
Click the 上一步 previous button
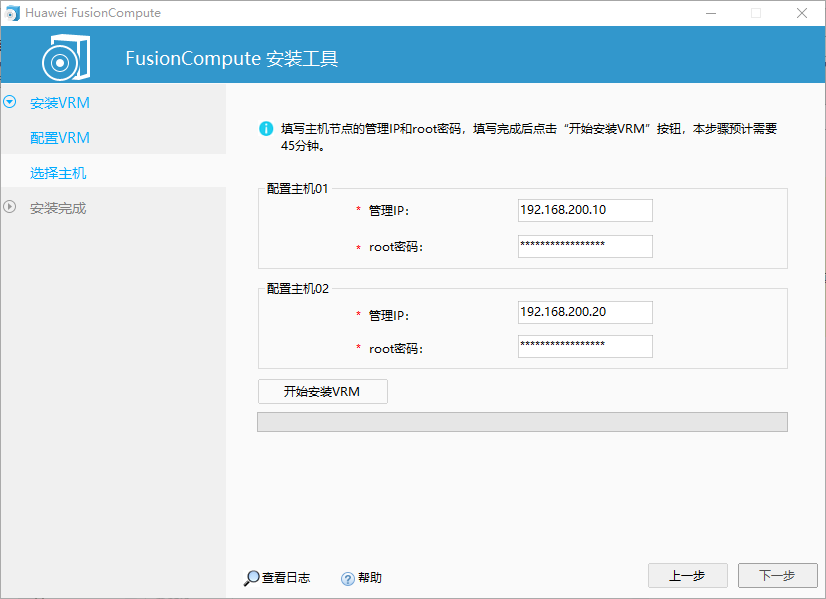point(687,575)
